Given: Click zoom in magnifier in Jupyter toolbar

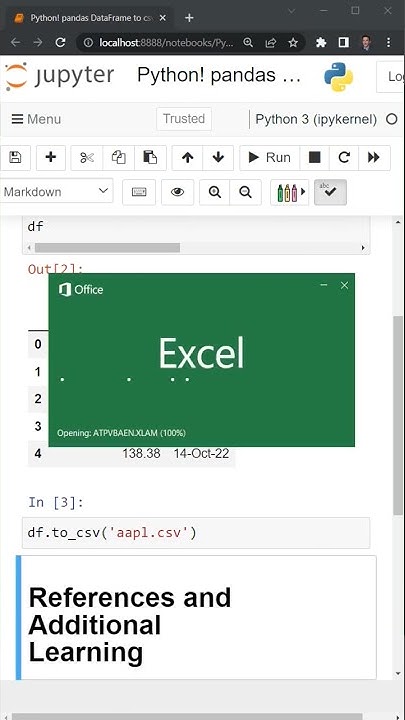Looking at the screenshot, I should click(215, 192).
